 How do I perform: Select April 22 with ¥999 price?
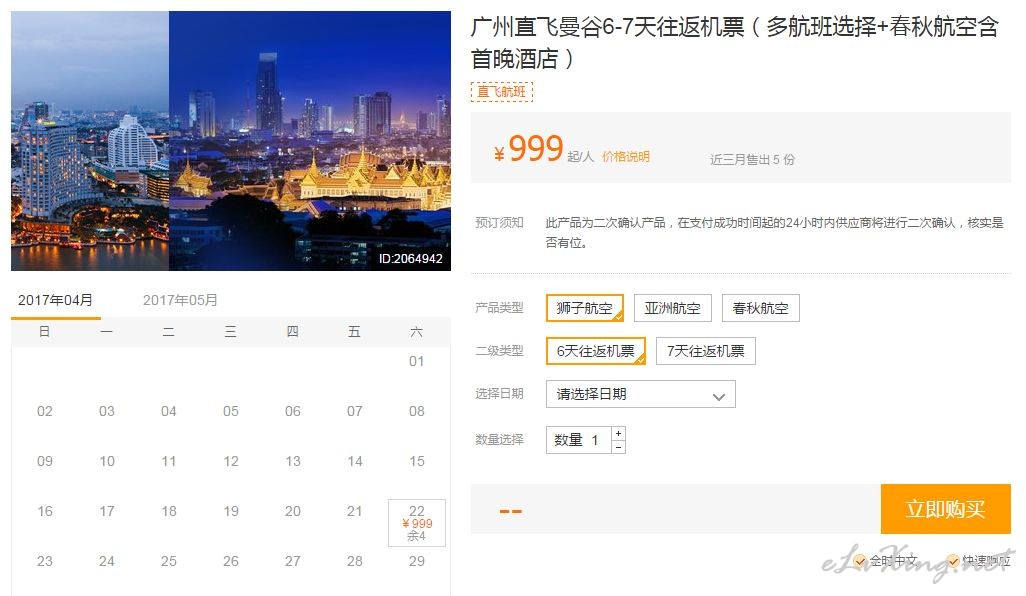click(417, 523)
